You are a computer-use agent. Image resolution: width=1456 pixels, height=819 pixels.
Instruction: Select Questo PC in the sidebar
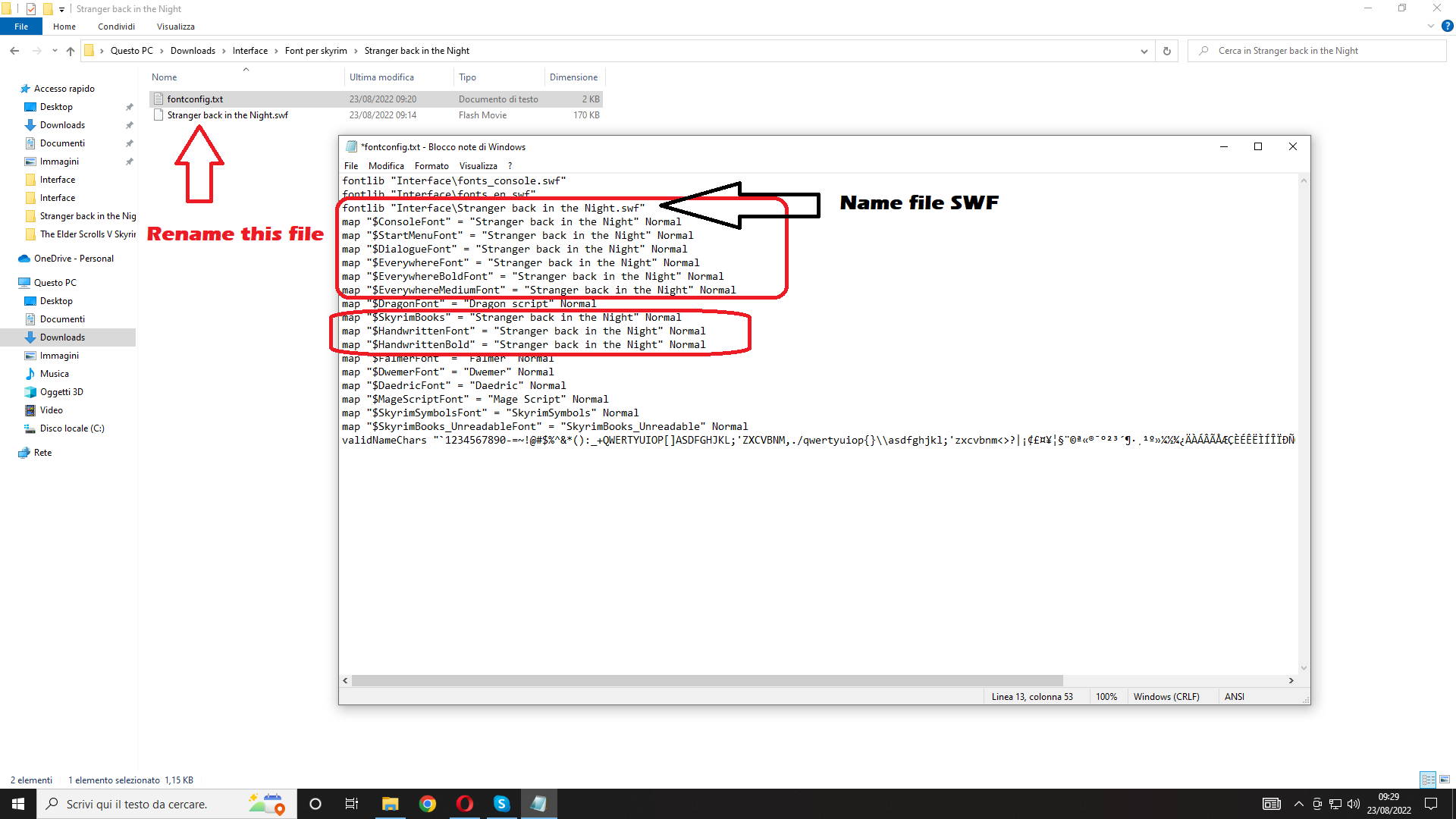[55, 283]
